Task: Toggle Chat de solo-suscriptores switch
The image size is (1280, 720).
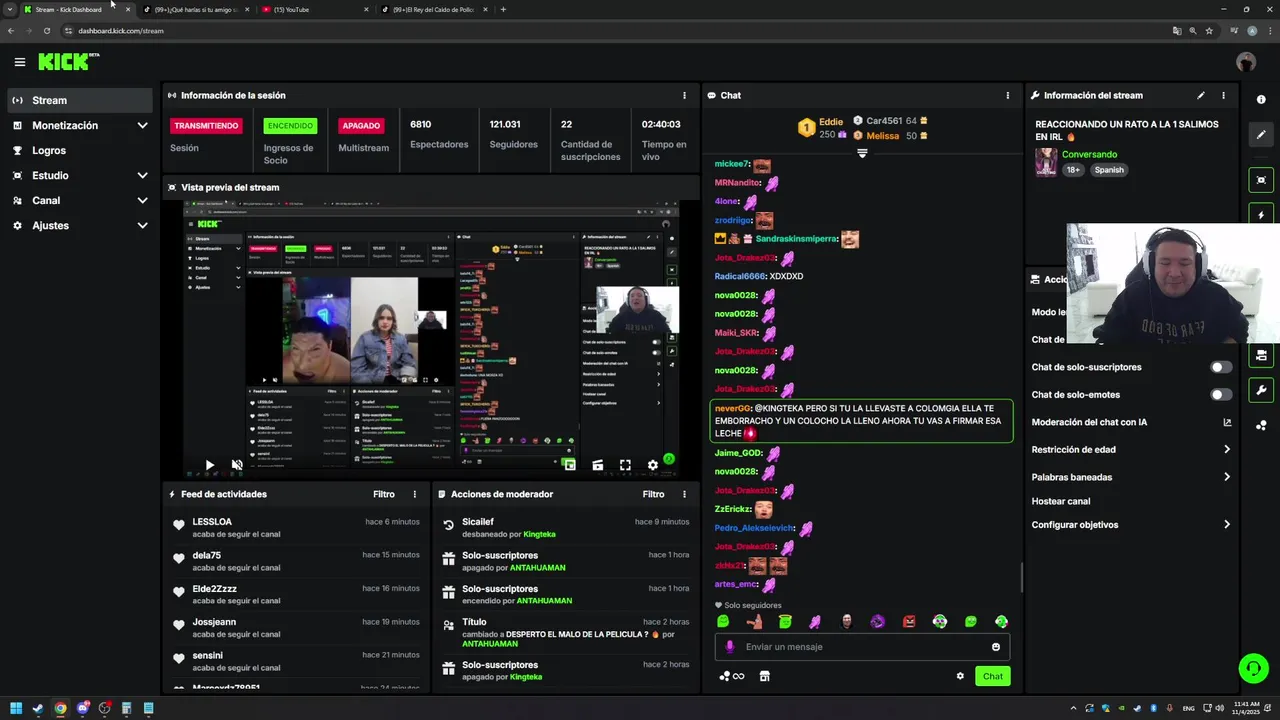Action: click(x=1221, y=367)
